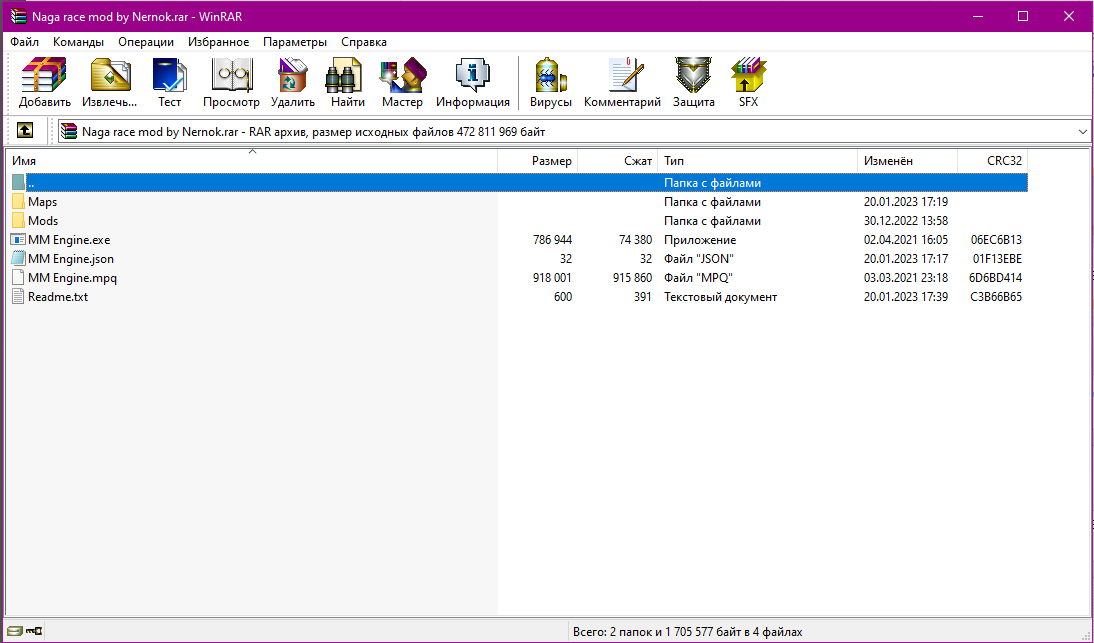Click the Защита (Protect) shield icon

(x=693, y=82)
